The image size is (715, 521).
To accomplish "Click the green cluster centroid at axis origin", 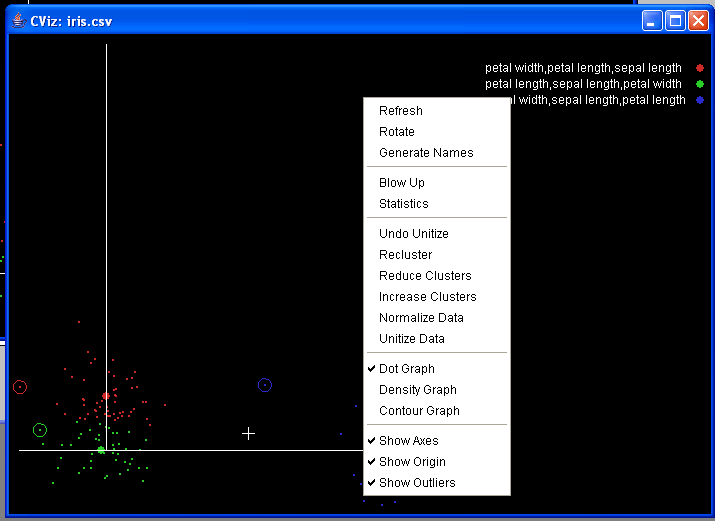I will point(101,450).
